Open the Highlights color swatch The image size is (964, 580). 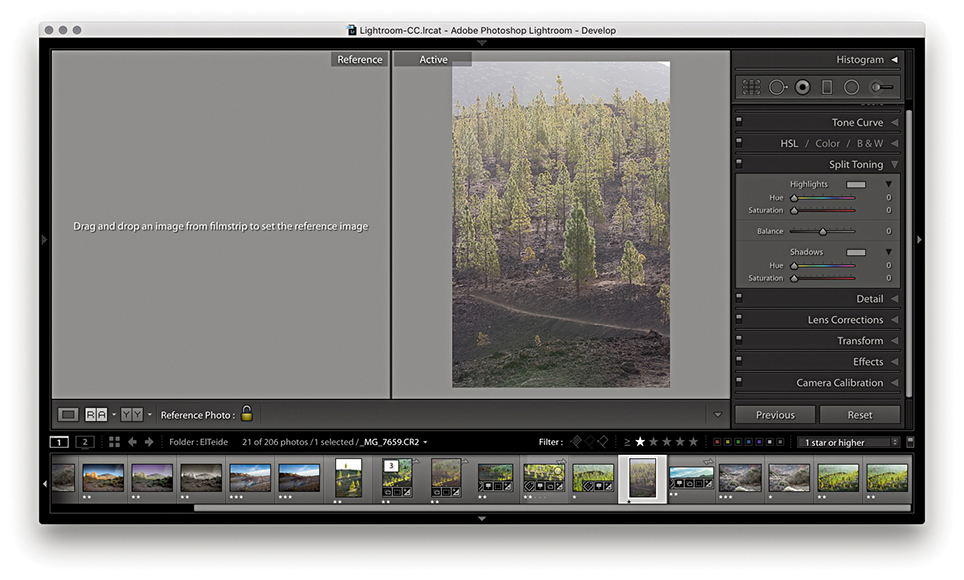click(856, 184)
